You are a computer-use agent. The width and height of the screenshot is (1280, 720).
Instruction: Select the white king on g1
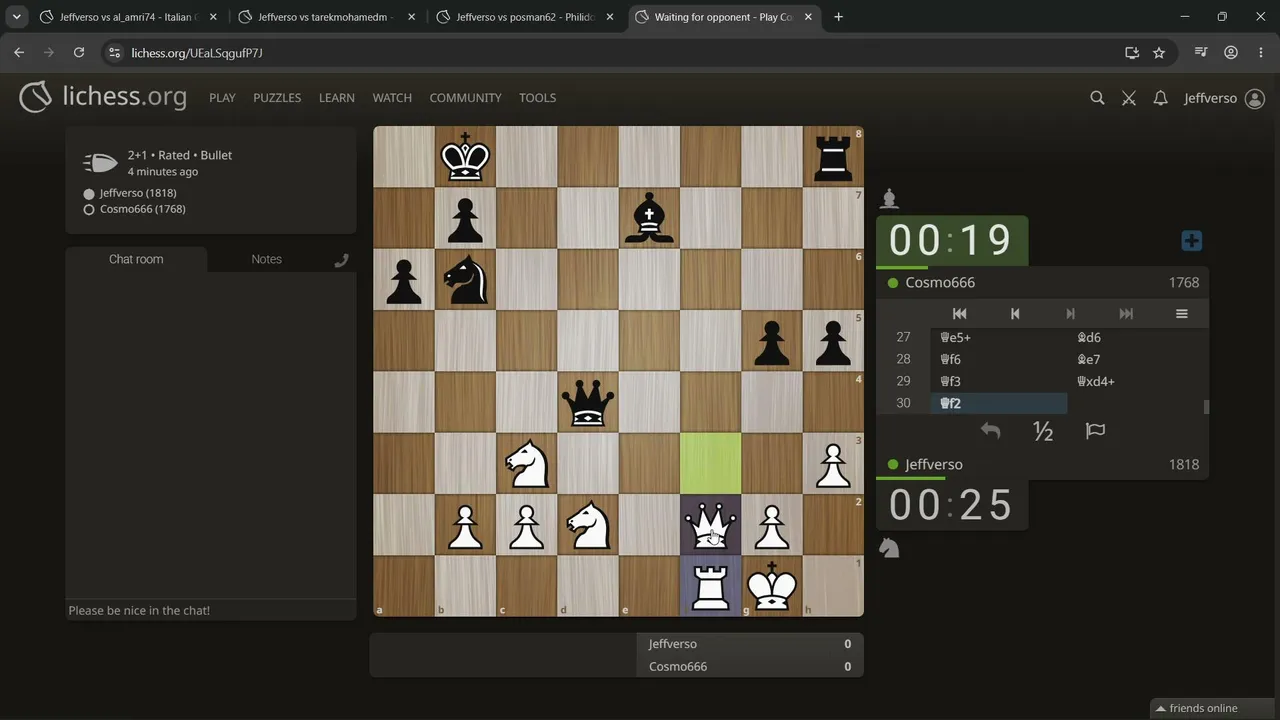pos(772,586)
